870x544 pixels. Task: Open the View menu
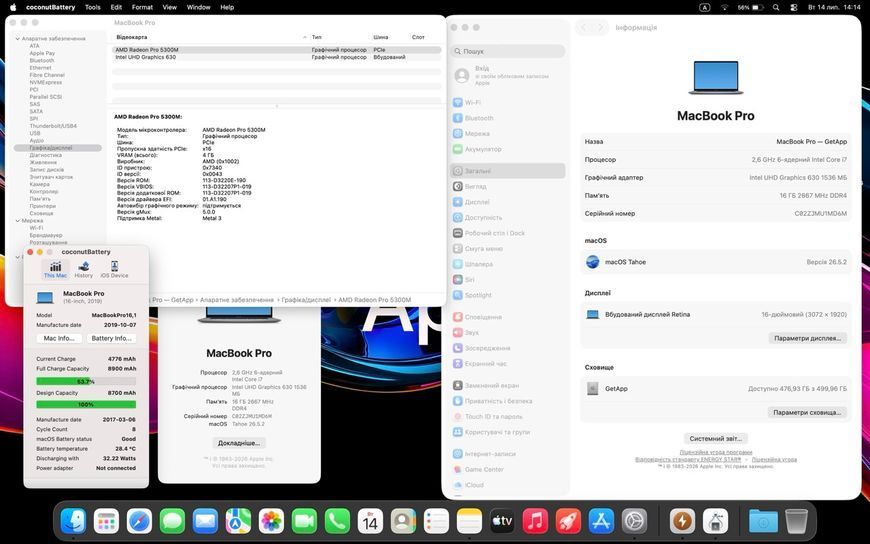point(169,7)
